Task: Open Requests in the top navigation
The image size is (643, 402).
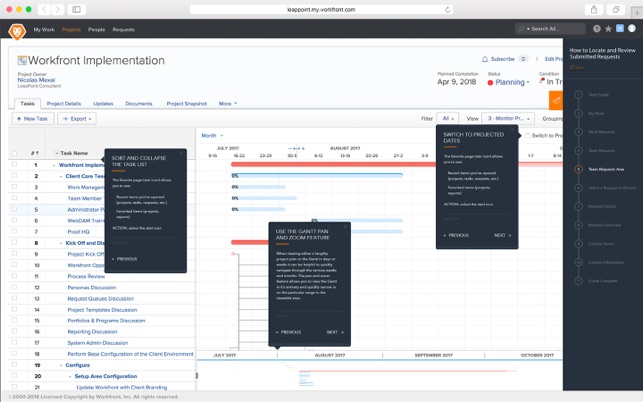Action: click(123, 30)
